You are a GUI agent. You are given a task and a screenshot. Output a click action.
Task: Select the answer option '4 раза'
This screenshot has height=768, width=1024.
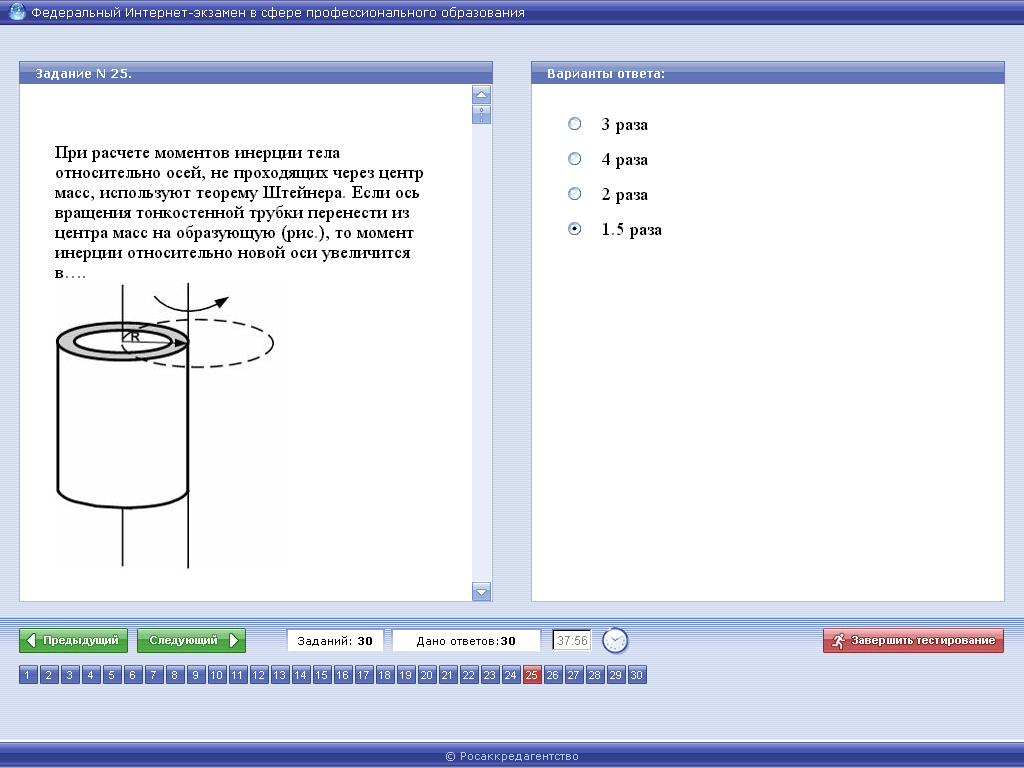coord(575,159)
